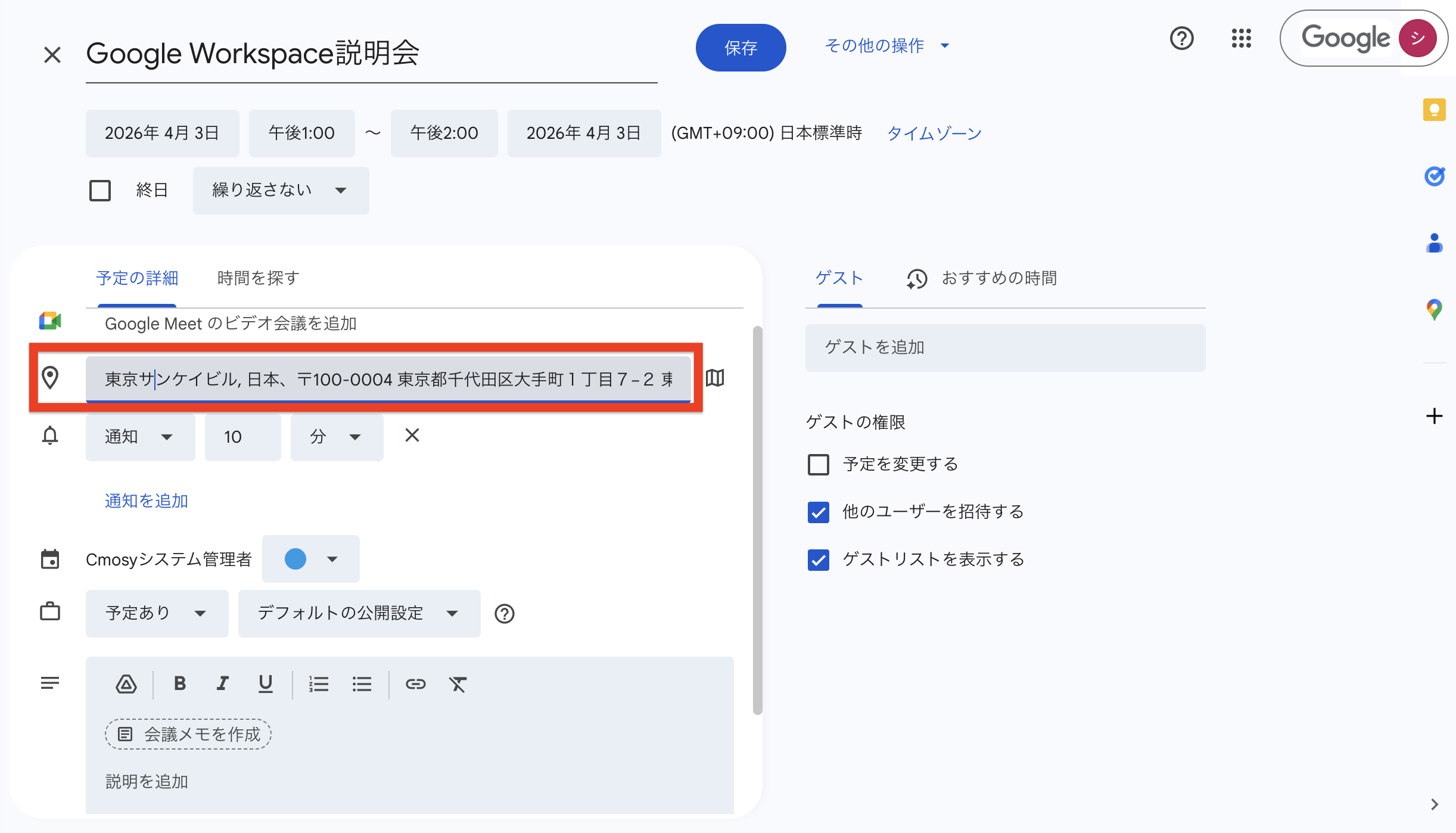Open the location in Google Maps
Screen dimensions: 1456x833
point(714,378)
